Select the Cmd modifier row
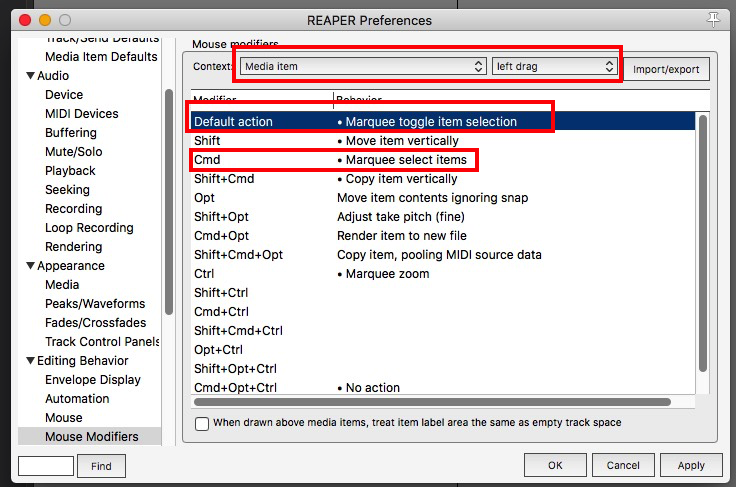736x487 pixels. (x=443, y=160)
